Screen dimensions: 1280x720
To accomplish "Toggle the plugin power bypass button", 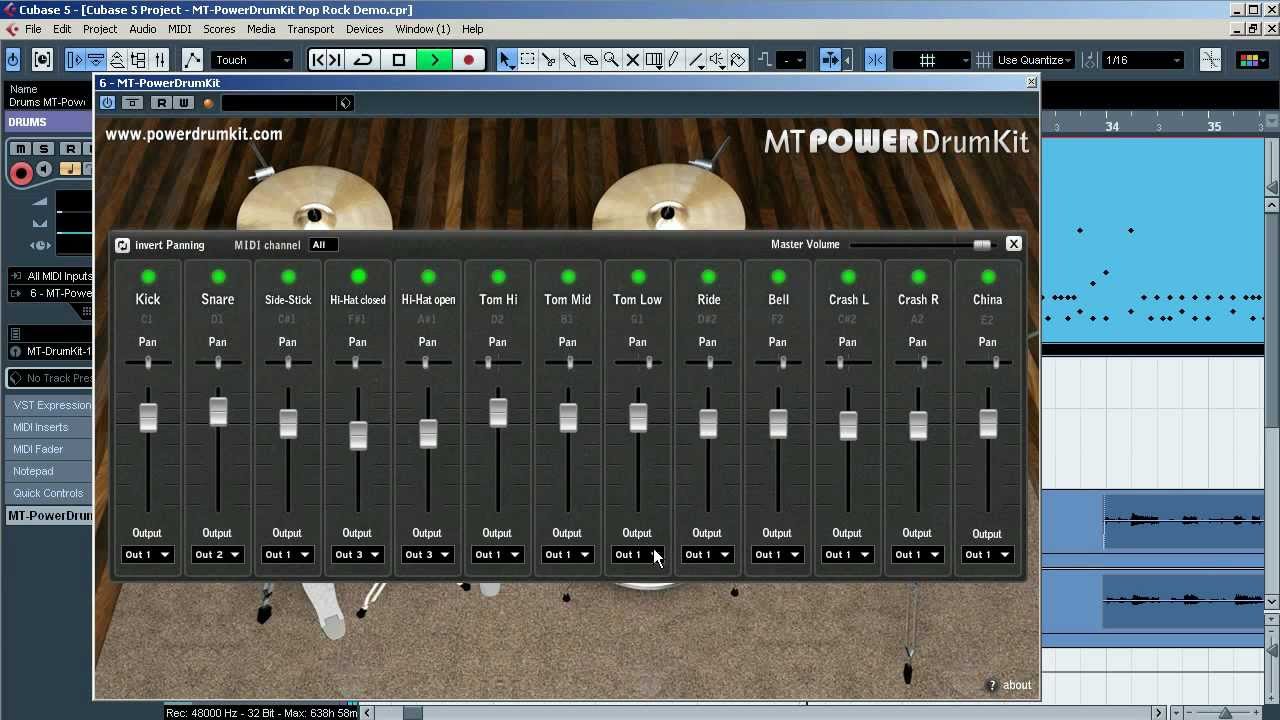I will pos(108,103).
